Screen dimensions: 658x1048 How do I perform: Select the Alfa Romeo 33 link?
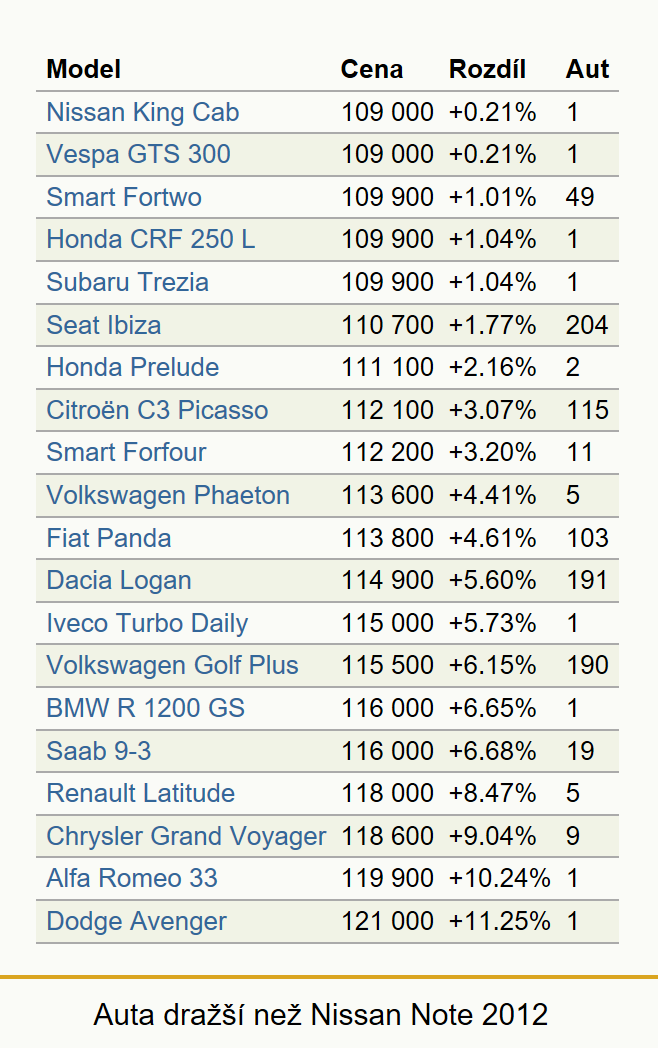[132, 878]
